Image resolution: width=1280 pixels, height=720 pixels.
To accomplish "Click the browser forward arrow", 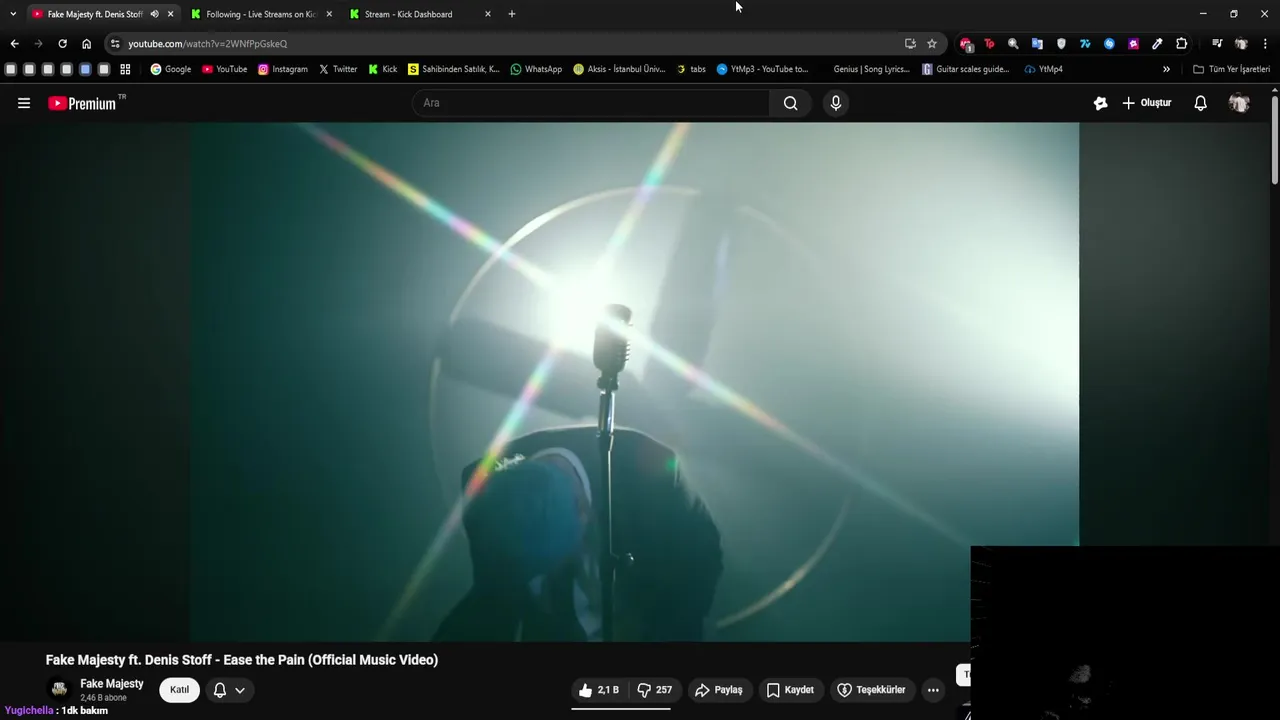I will [x=38, y=44].
